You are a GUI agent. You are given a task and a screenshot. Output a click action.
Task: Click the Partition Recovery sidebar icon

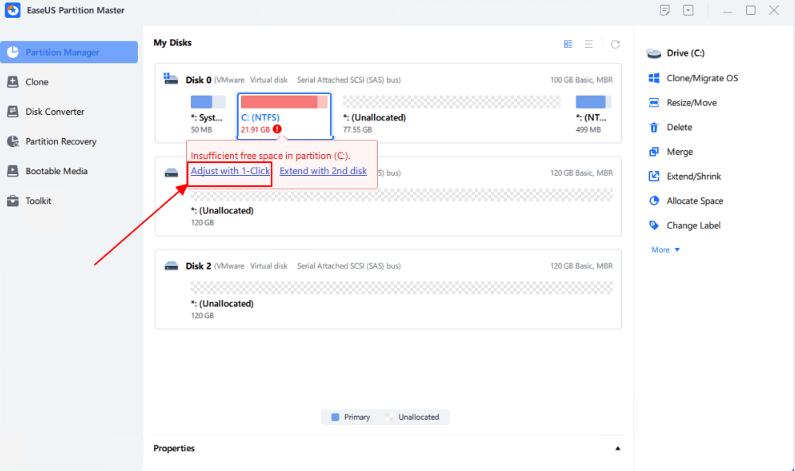click(13, 141)
